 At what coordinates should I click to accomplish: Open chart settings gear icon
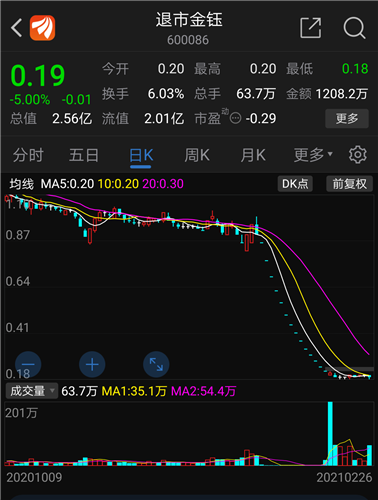358,155
